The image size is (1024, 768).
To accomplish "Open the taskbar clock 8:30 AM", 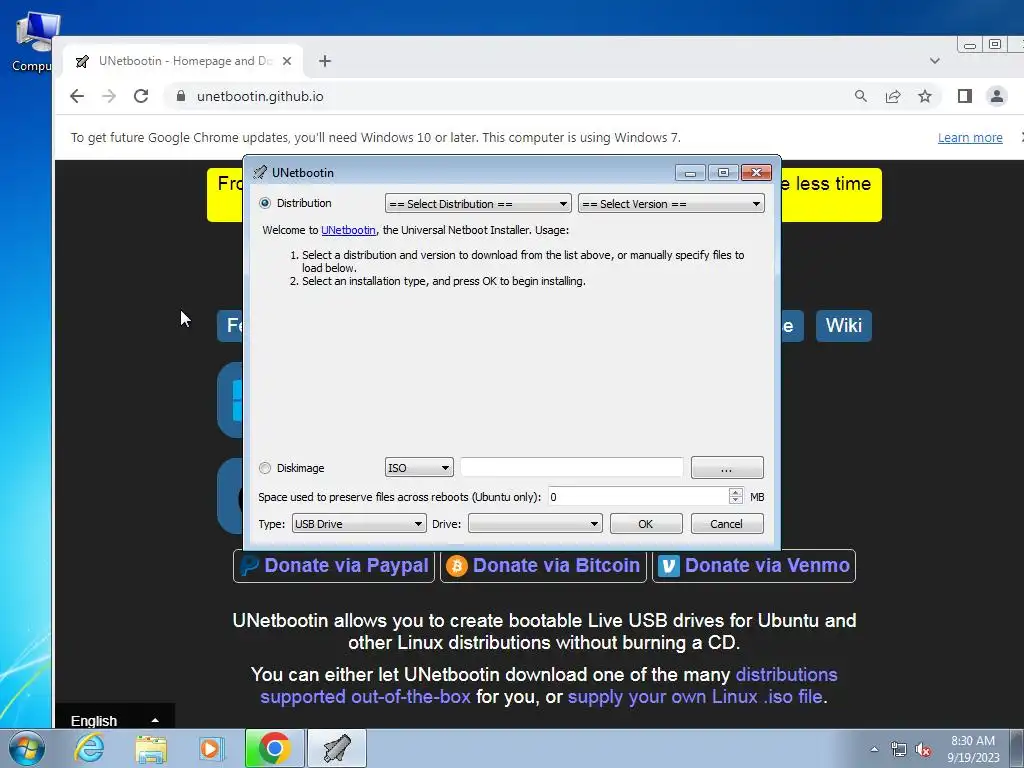I will (x=973, y=749).
